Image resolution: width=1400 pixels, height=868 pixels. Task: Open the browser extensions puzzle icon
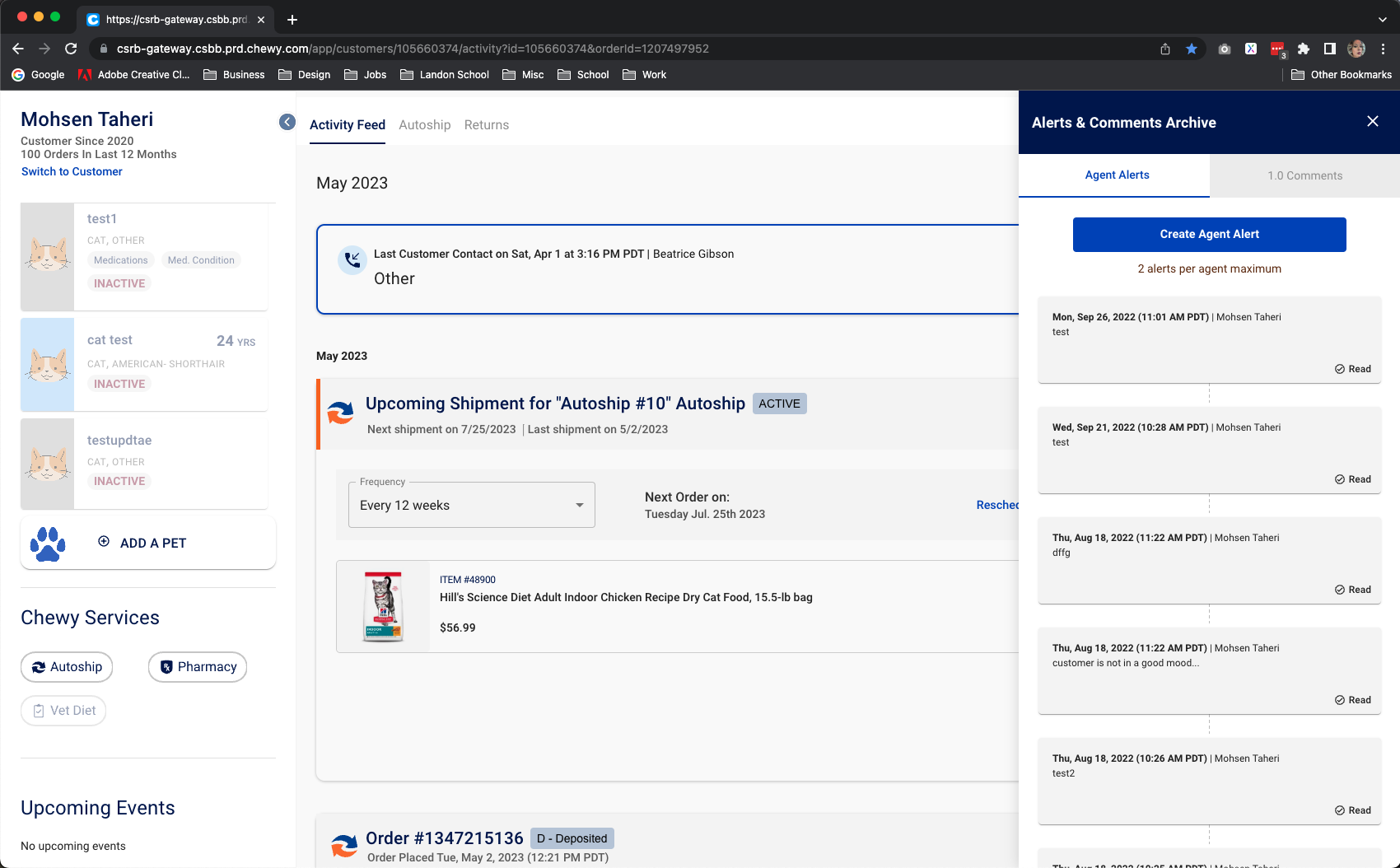point(1304,49)
